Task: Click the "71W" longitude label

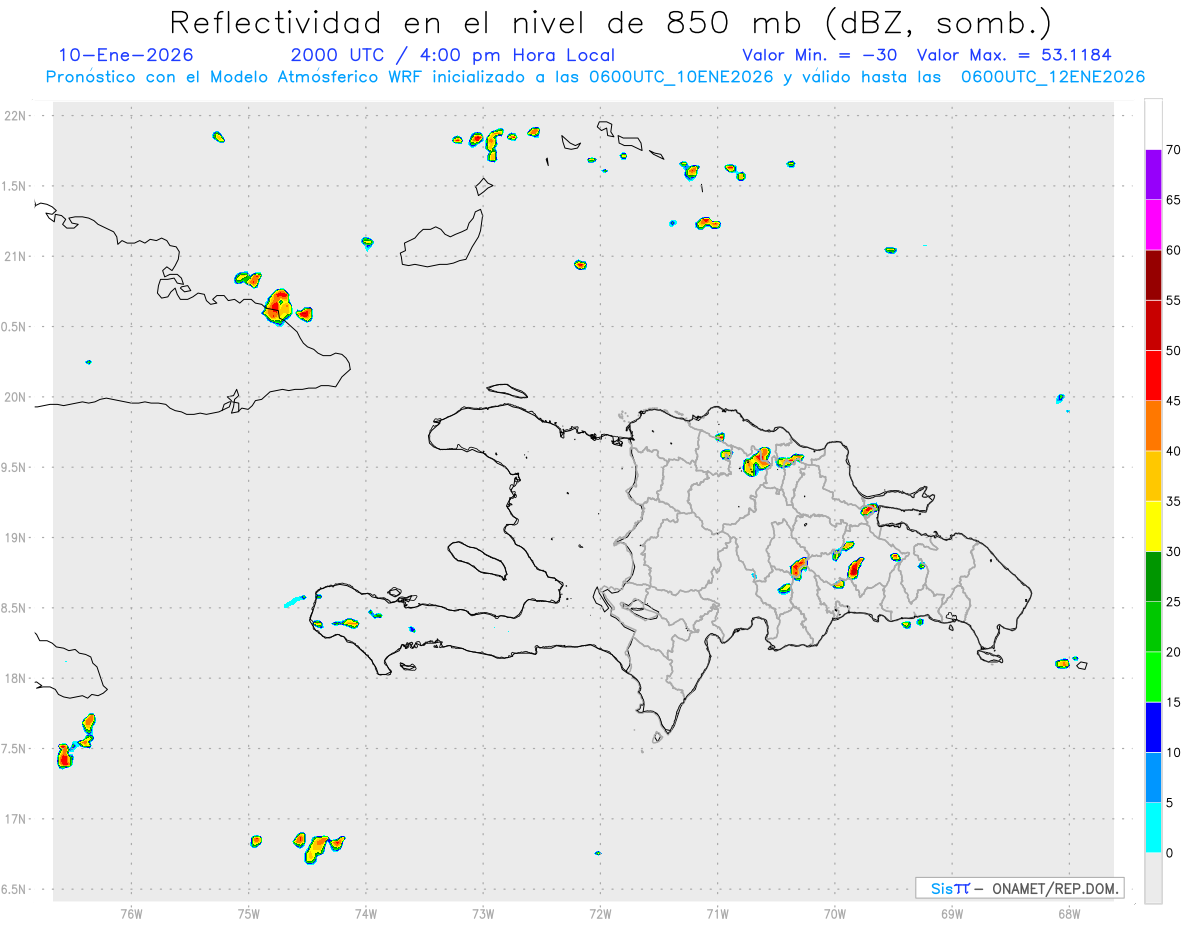Action: (717, 913)
